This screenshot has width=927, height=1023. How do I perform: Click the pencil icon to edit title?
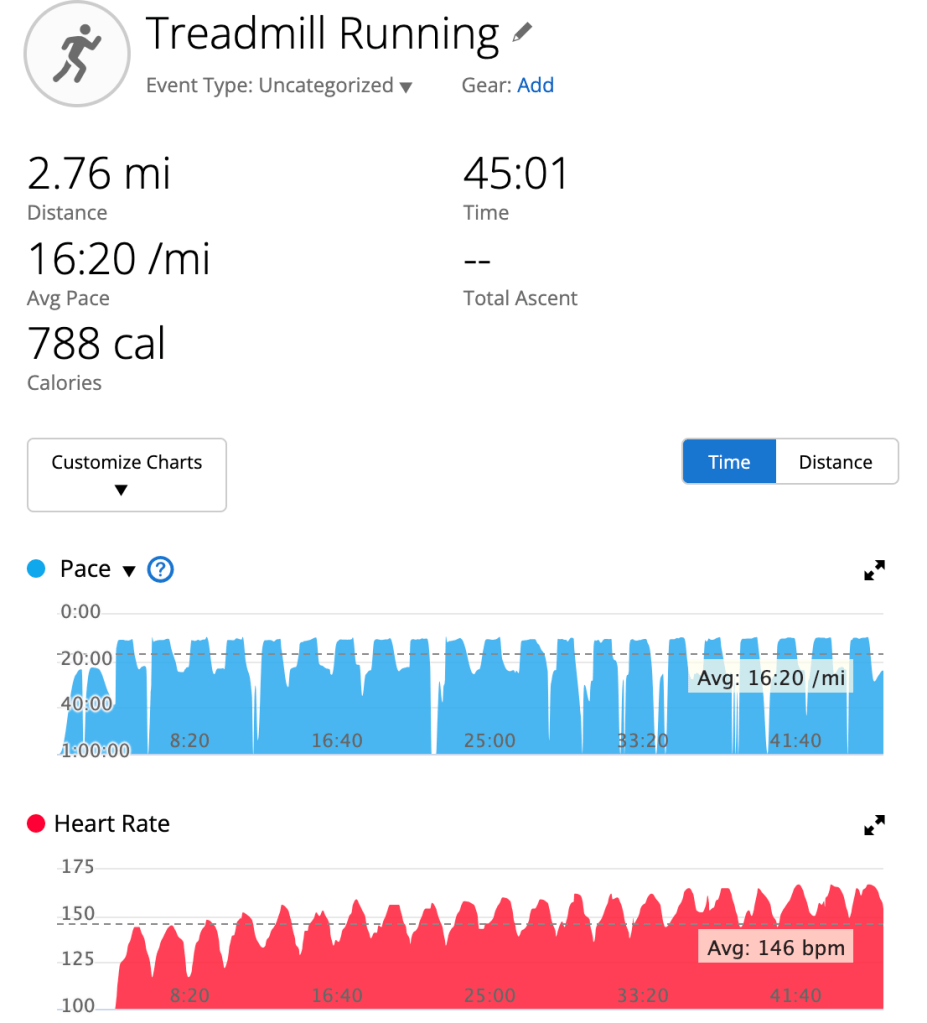click(522, 33)
